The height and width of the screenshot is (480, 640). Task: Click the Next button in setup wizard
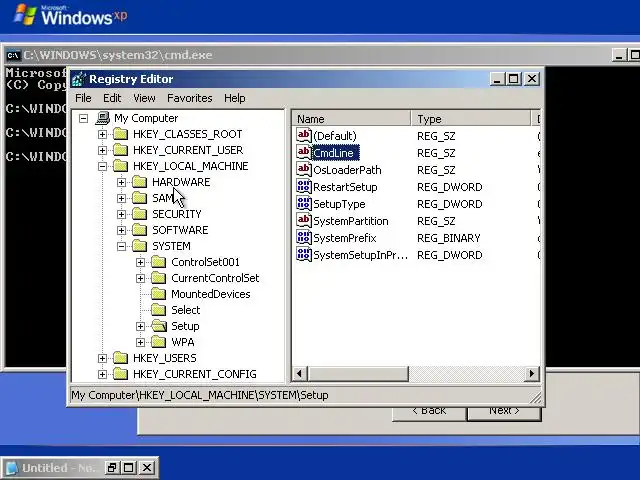[504, 412]
